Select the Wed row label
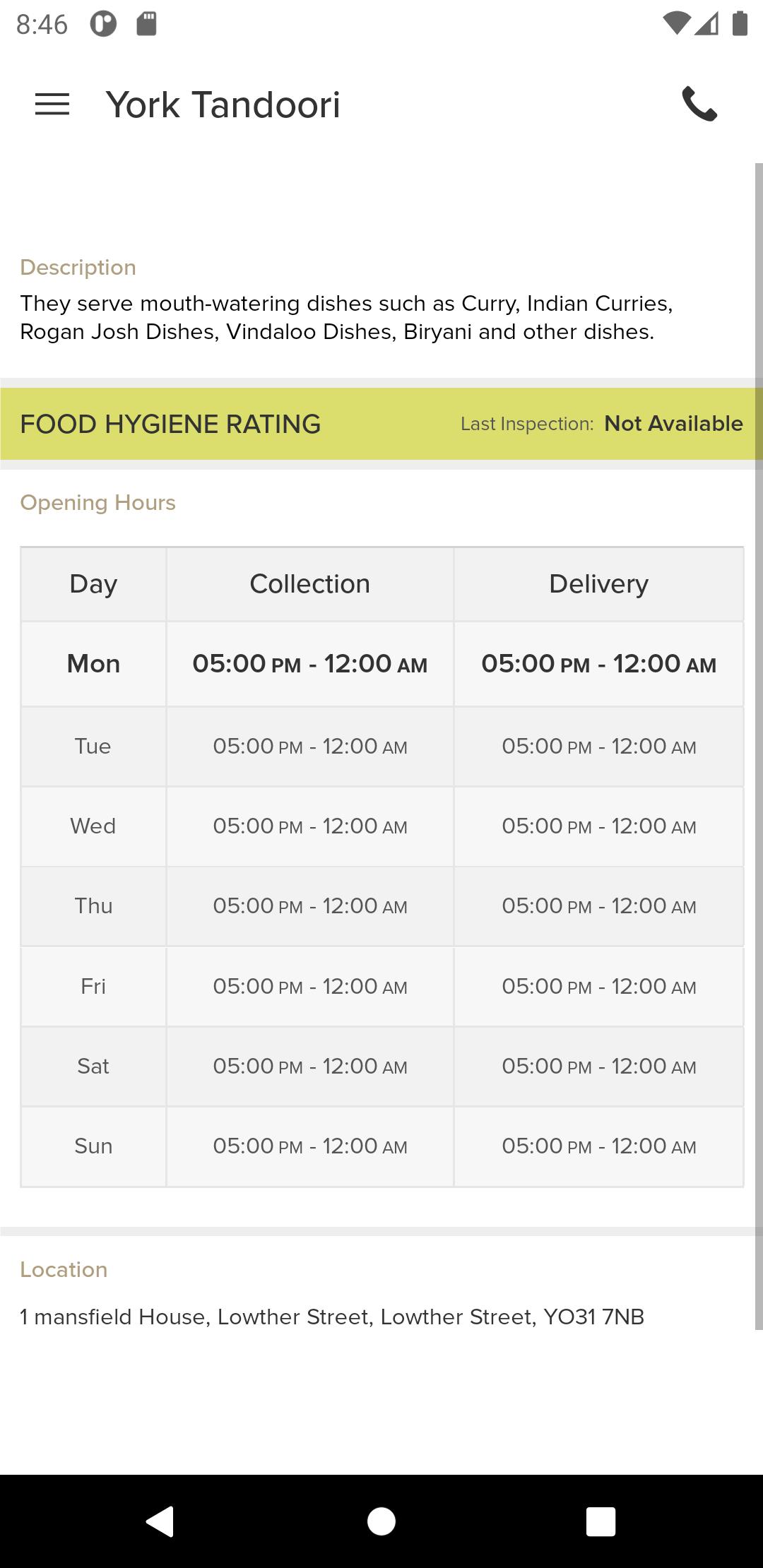 coord(93,826)
